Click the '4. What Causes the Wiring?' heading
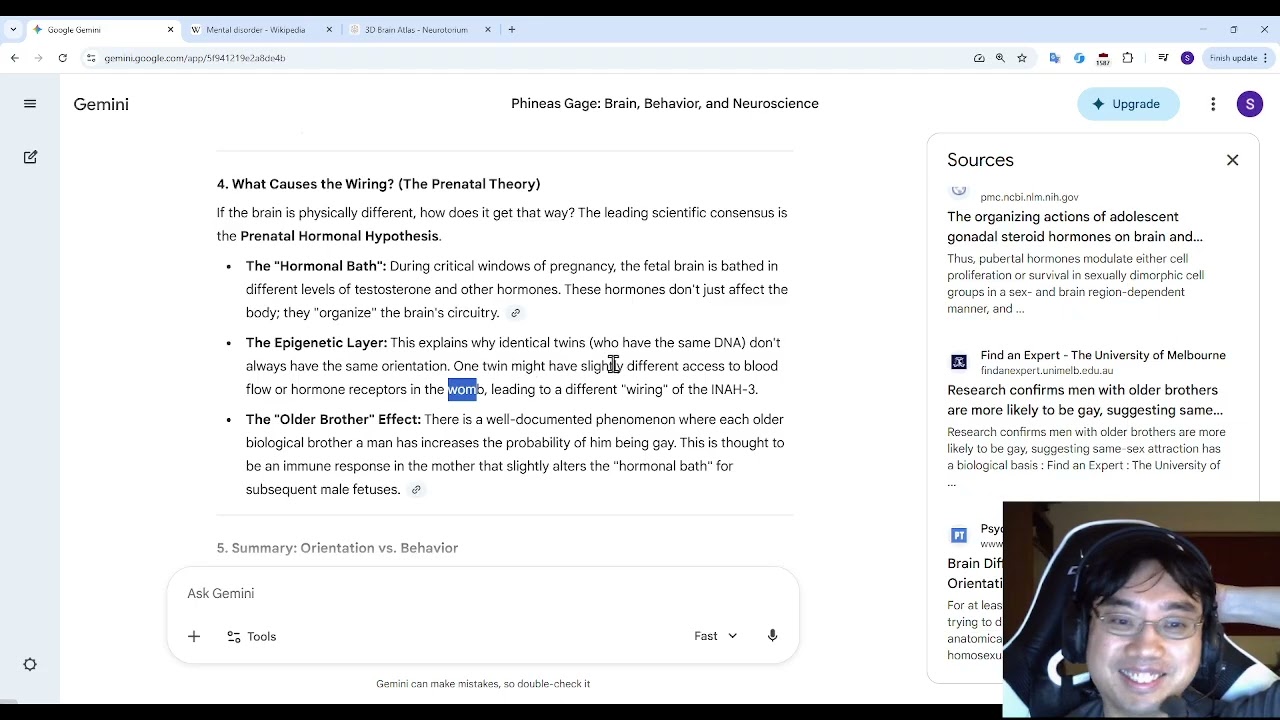Image resolution: width=1280 pixels, height=720 pixels. [378, 184]
